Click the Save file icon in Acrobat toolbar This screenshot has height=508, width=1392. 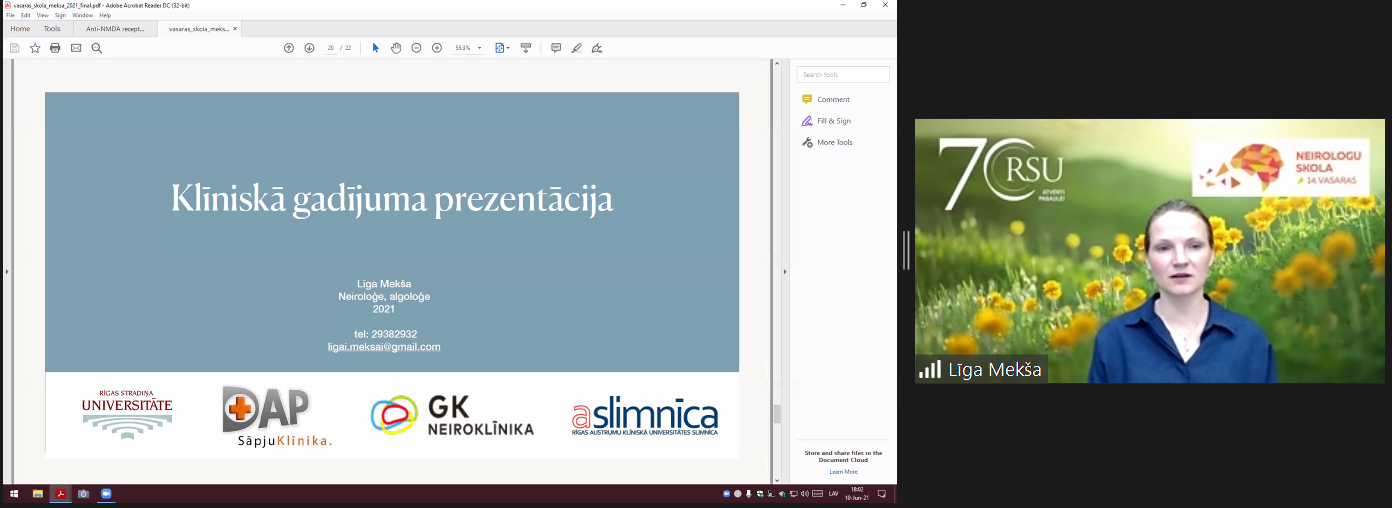pos(15,48)
